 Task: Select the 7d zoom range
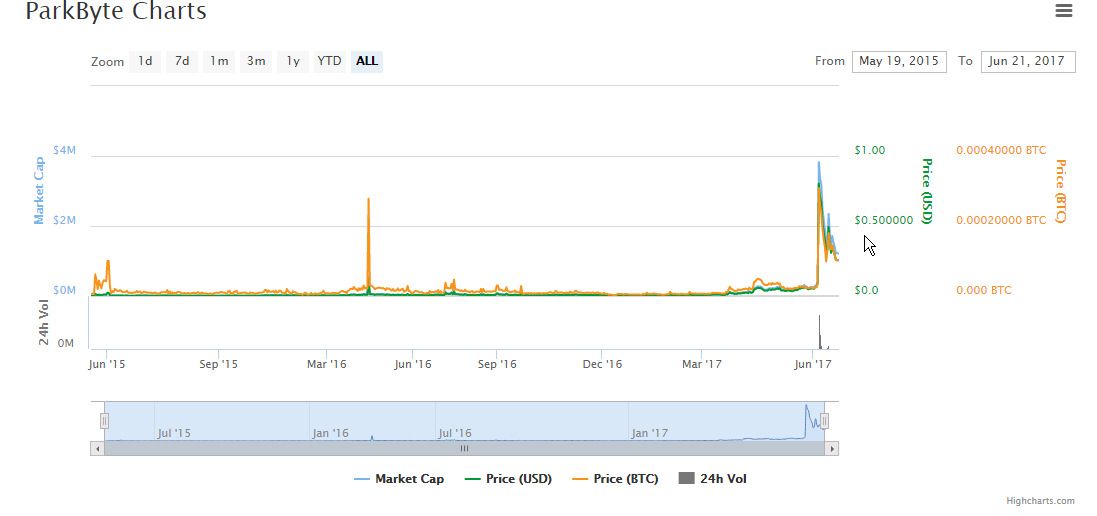[182, 62]
